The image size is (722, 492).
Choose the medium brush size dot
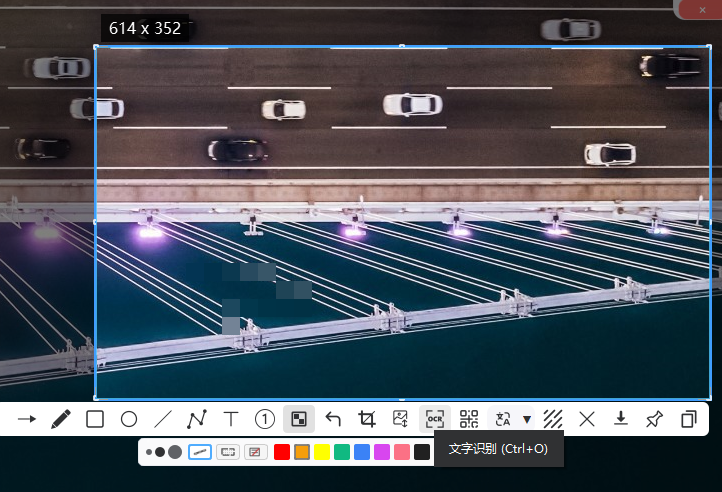[x=160, y=452]
